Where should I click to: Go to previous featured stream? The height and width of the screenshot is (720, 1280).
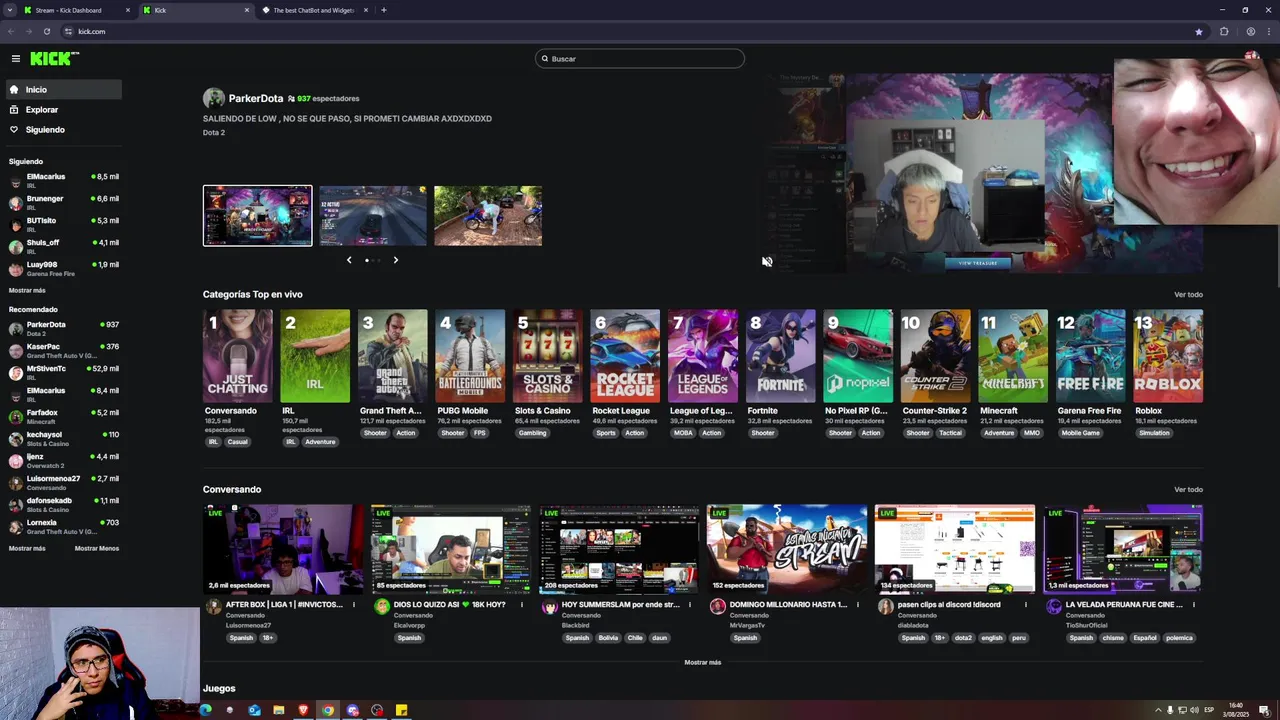click(349, 260)
